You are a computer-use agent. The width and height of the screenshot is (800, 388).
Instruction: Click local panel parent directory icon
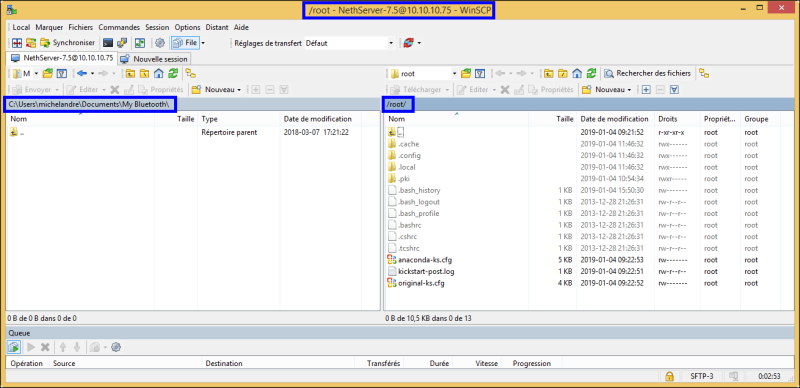click(x=130, y=74)
